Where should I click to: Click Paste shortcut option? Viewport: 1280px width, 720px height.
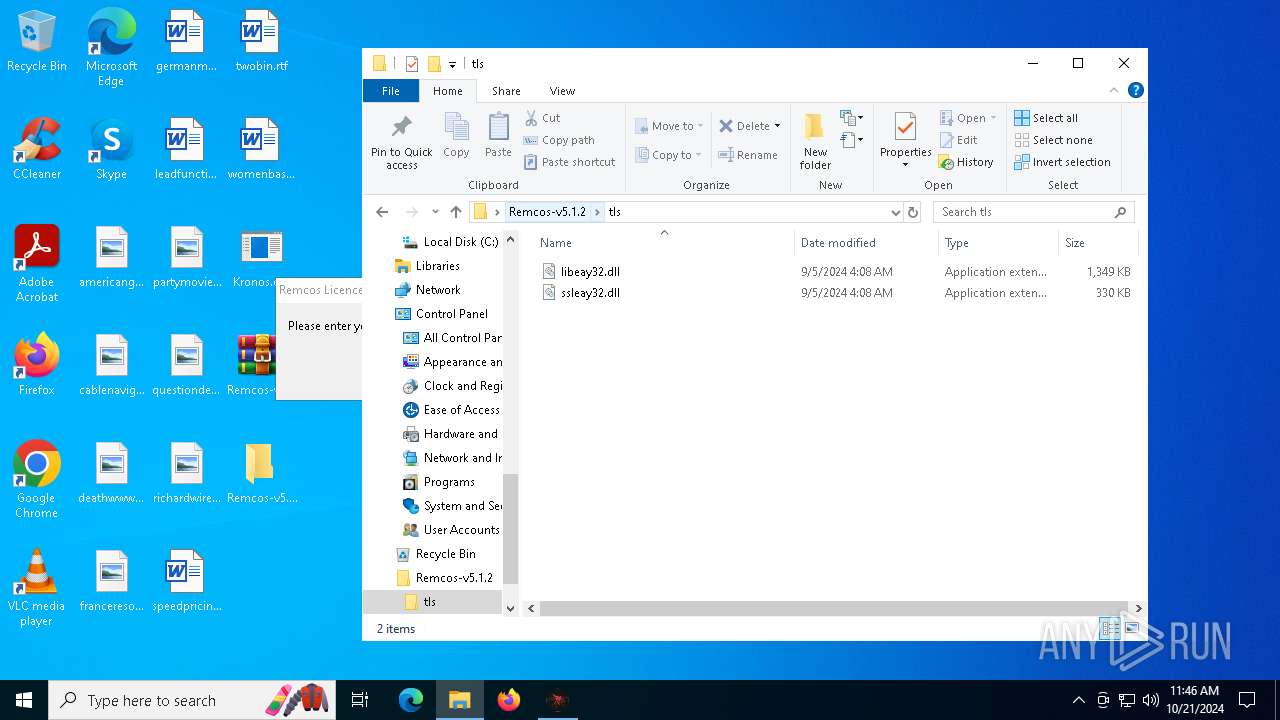click(x=569, y=162)
